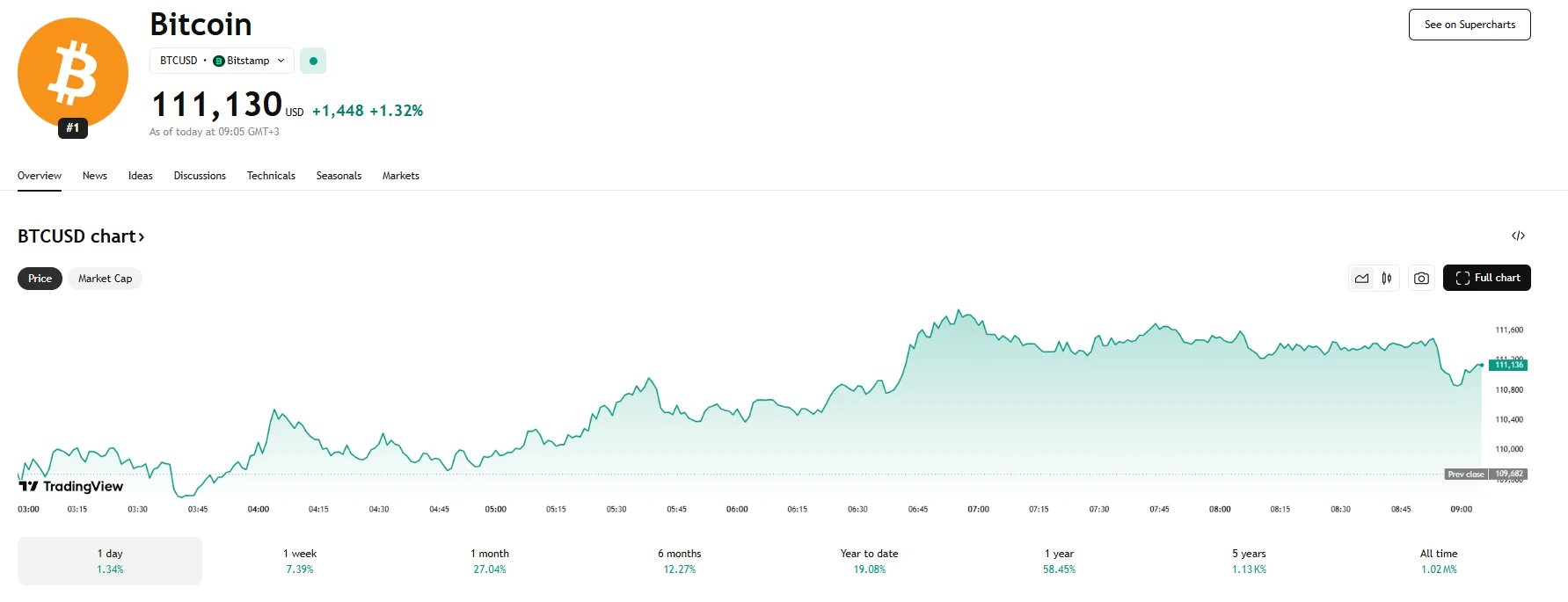Go to the Seasonals tab
Image resolution: width=1568 pixels, height=602 pixels.
click(x=339, y=176)
